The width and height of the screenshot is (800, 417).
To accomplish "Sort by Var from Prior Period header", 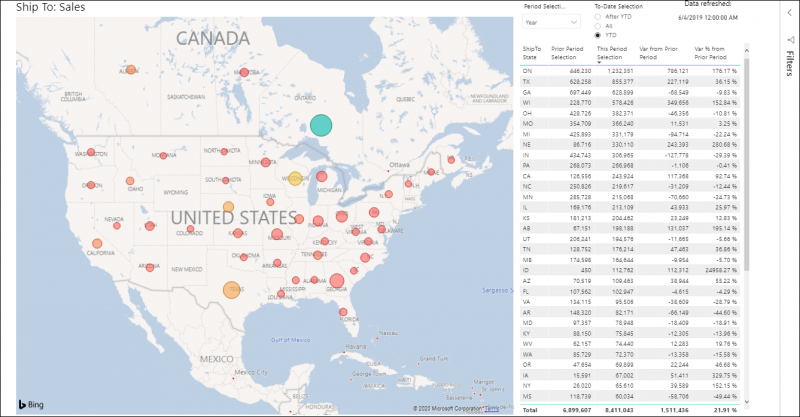I will (658, 53).
